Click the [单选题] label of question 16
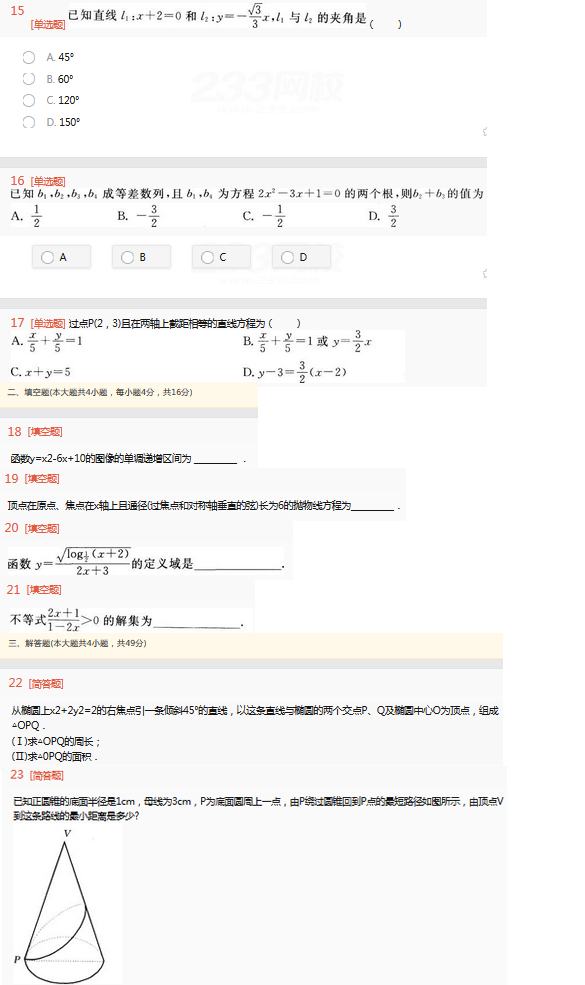585x985 pixels. [x=48, y=182]
